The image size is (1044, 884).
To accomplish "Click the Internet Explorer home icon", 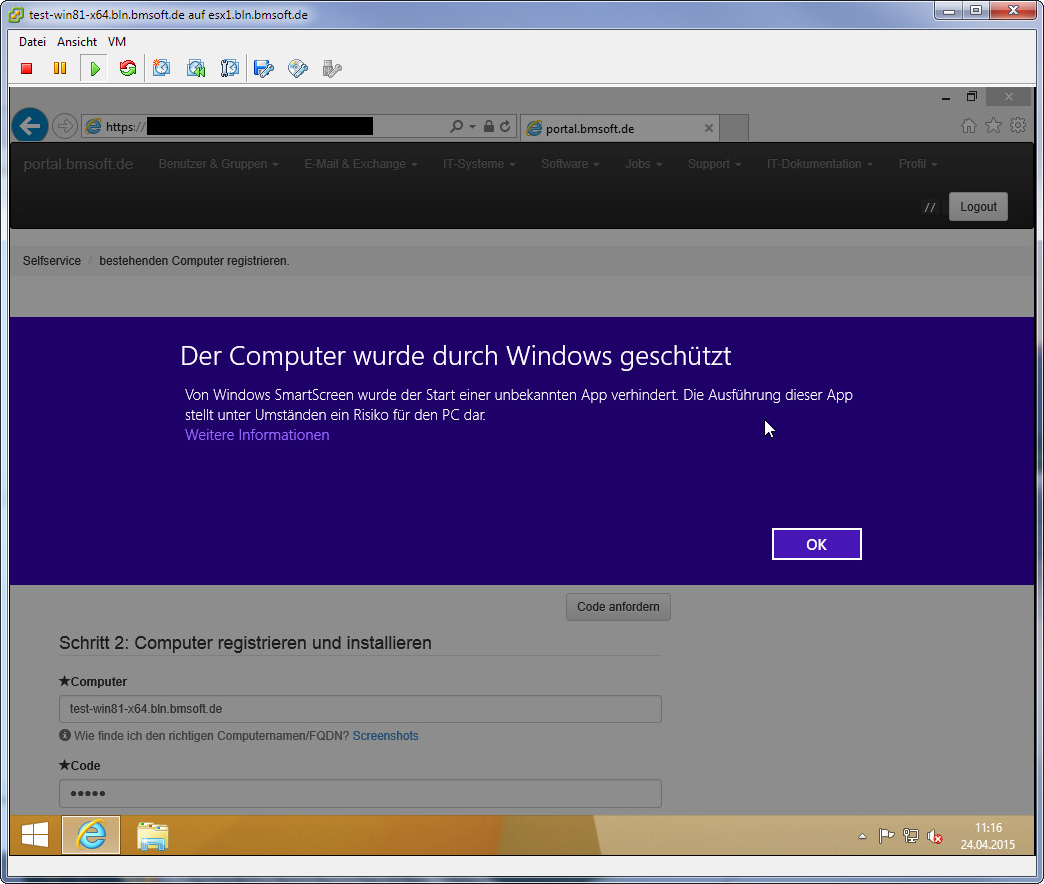I will click(969, 126).
